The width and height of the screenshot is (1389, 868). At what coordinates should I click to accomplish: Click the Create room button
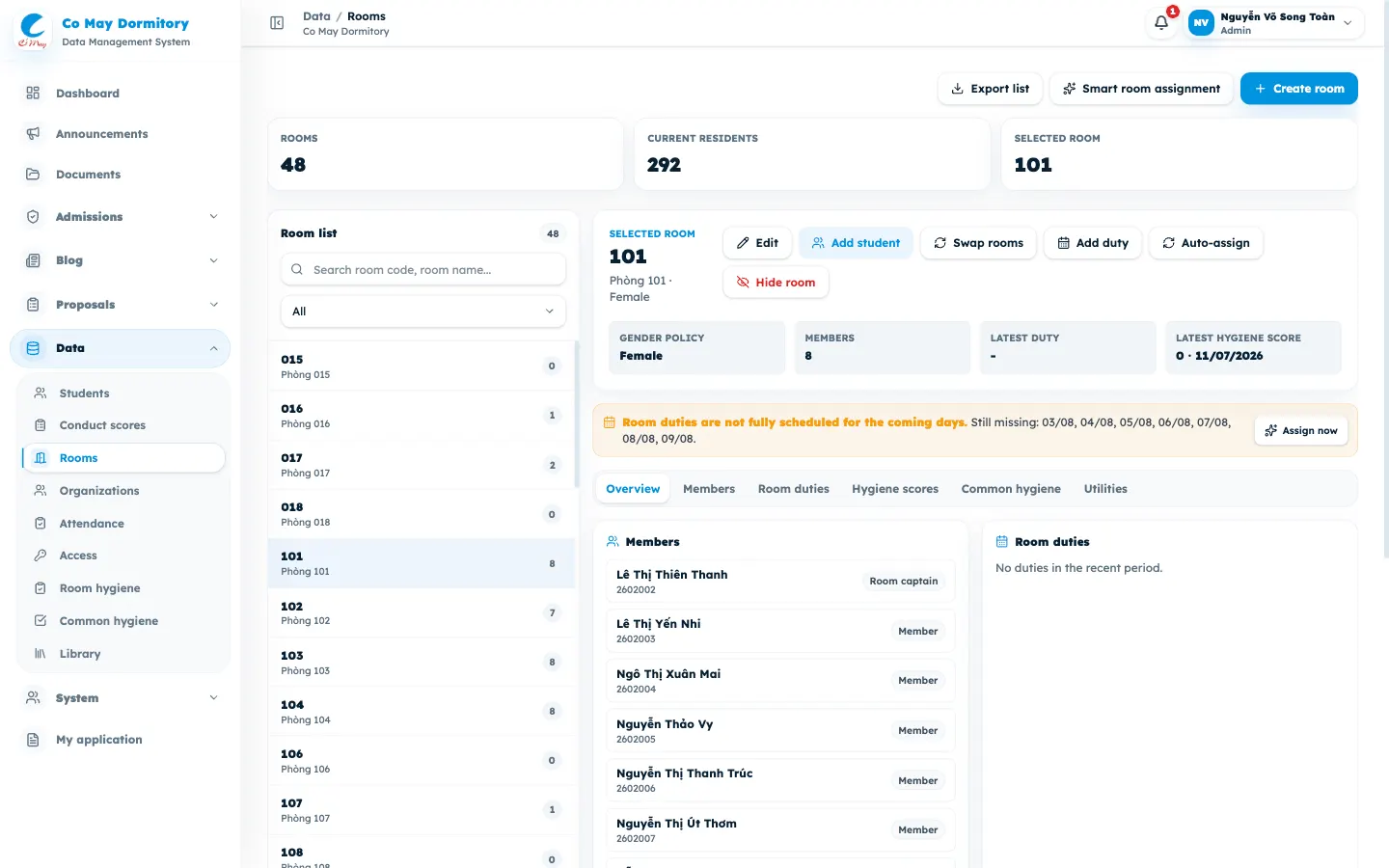click(x=1299, y=89)
